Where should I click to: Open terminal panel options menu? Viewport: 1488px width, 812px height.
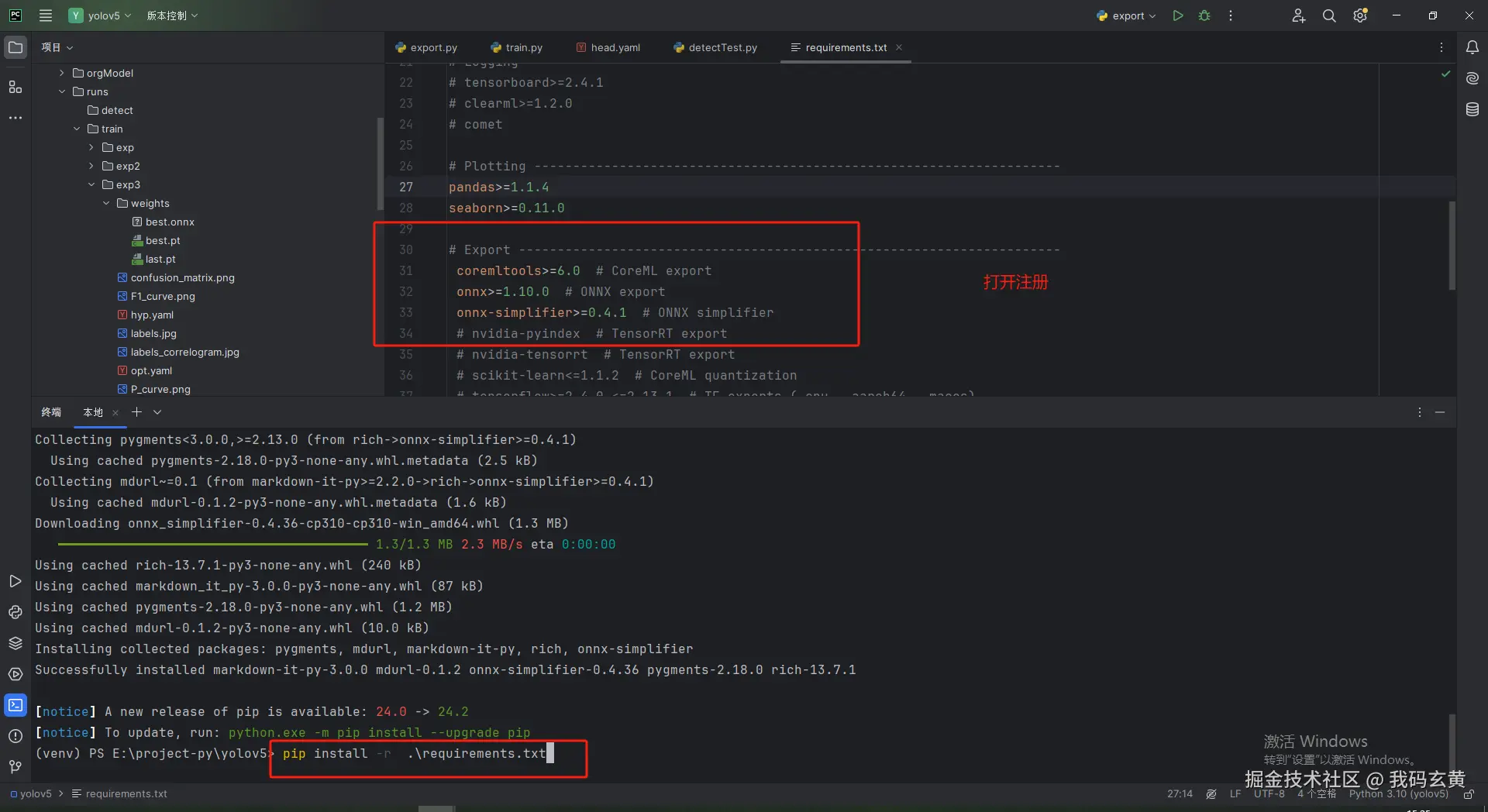click(x=1420, y=412)
